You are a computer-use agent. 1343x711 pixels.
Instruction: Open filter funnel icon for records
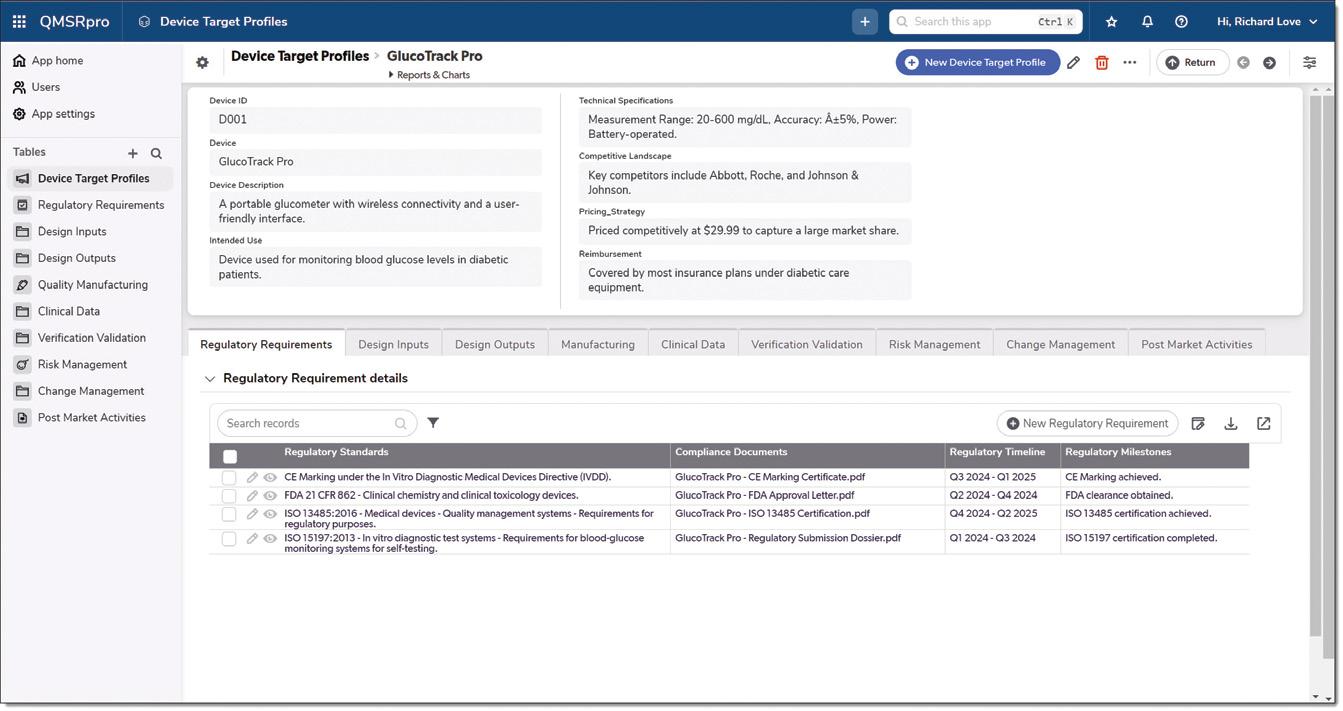433,423
